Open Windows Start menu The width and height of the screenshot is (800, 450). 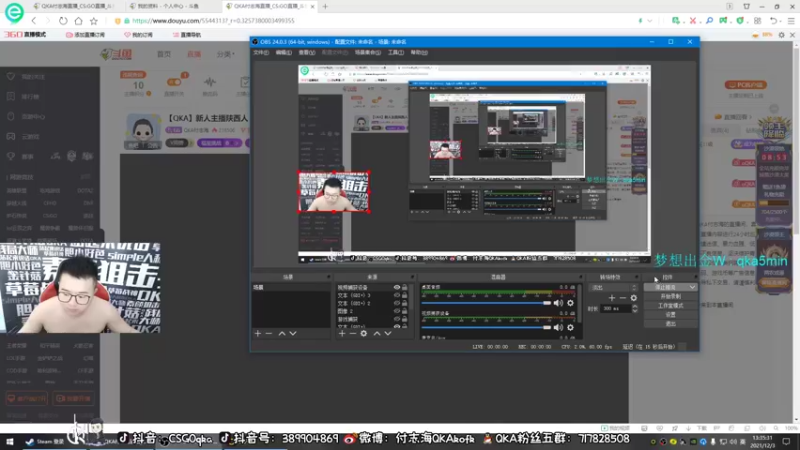[x=10, y=441]
